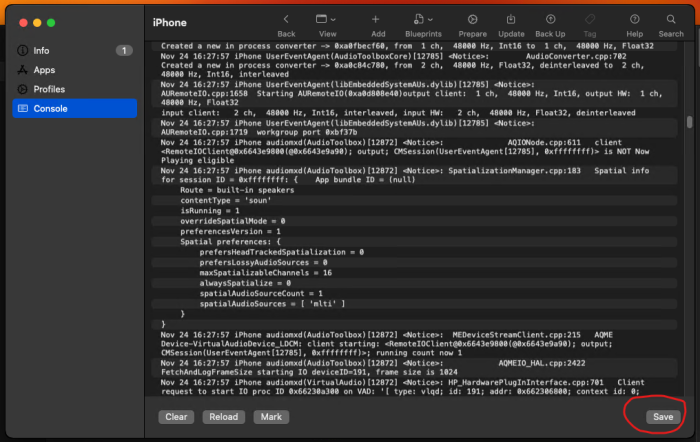Click the "spatialAudioSources = [ 'mlti' ]" line

tap(272, 304)
